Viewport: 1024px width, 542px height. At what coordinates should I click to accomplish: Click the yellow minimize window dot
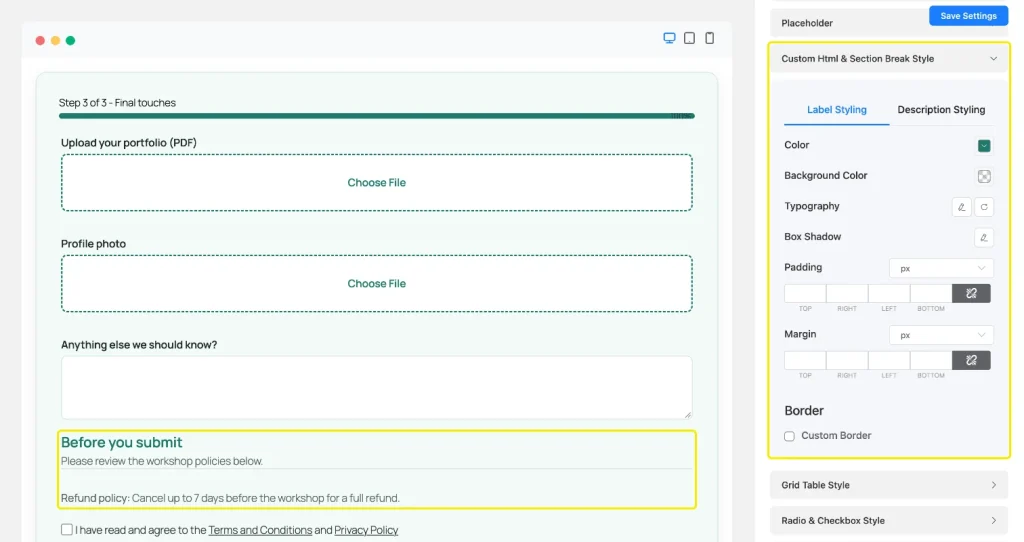56,40
